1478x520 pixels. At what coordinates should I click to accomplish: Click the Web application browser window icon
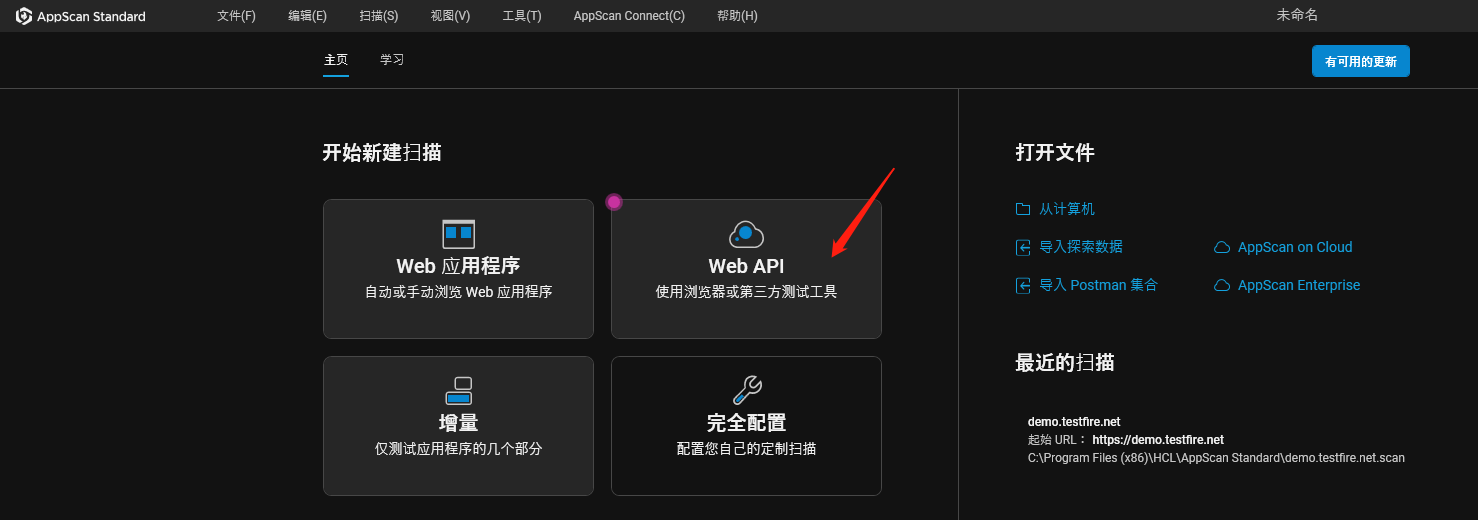click(x=458, y=234)
